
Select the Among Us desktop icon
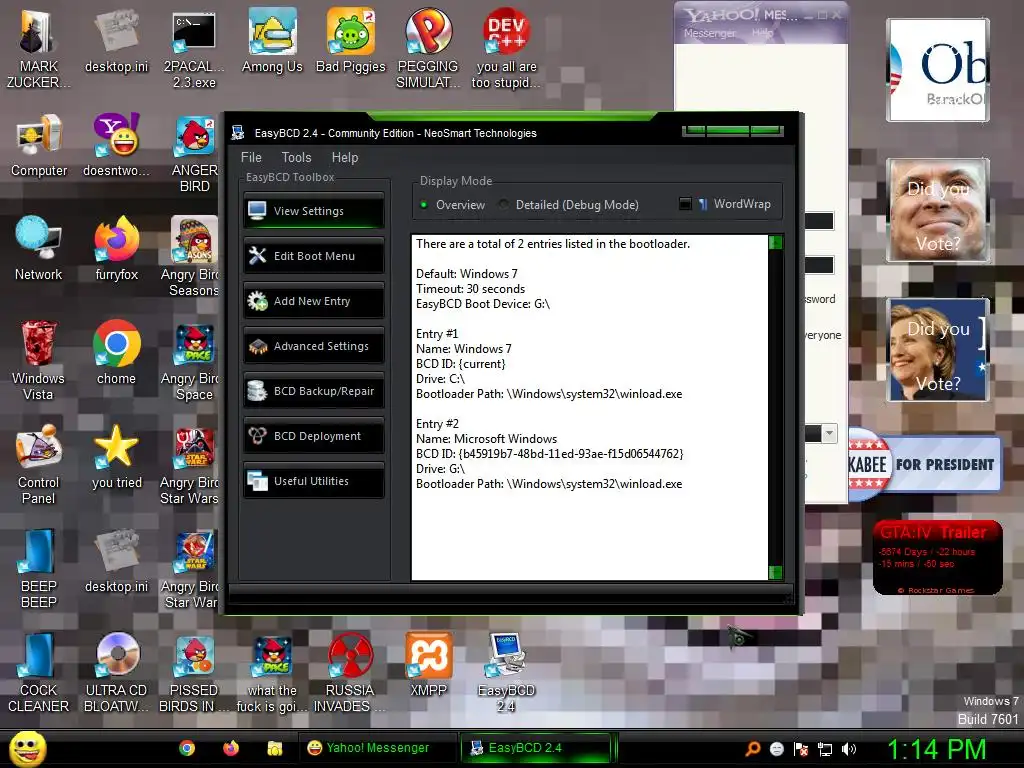click(272, 41)
